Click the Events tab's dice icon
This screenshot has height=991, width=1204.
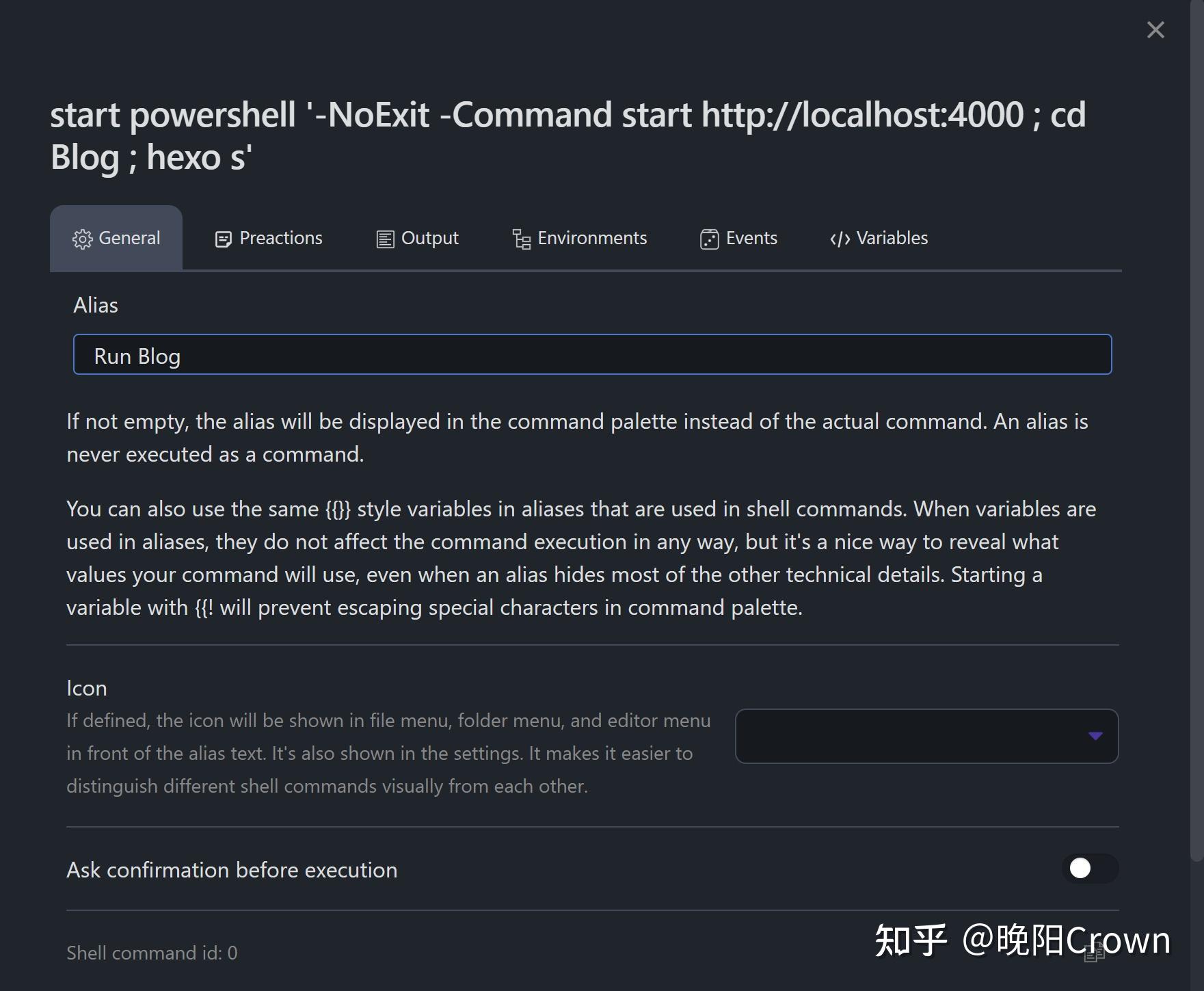point(709,239)
